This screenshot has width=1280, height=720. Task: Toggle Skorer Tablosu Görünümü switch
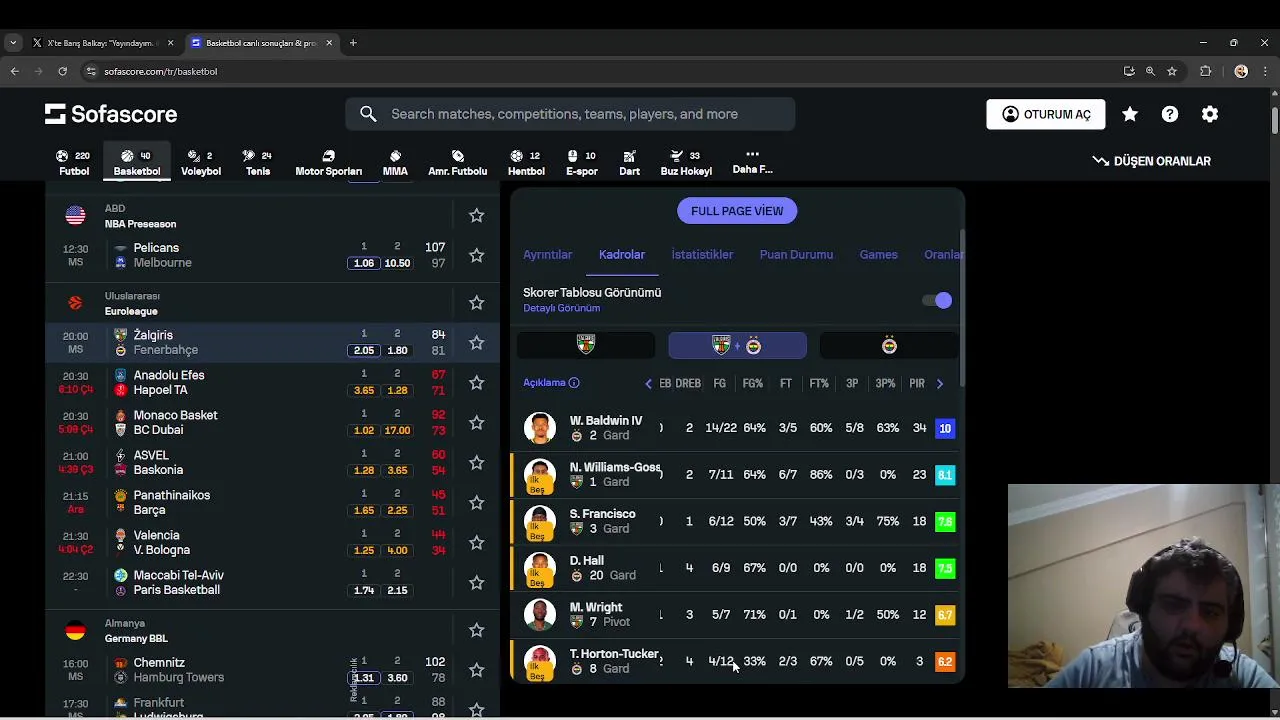pyautogui.click(x=937, y=300)
